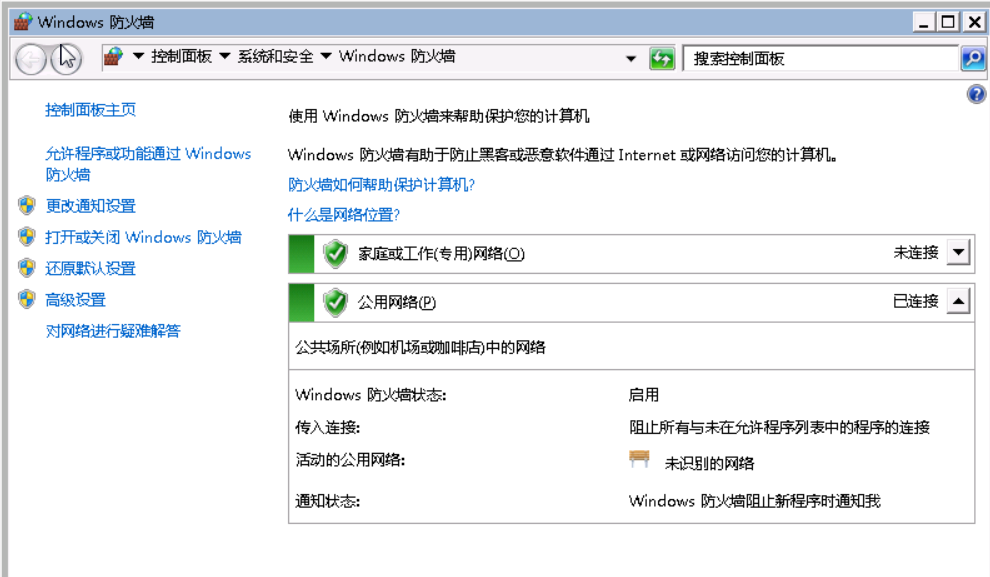Open 高级设置 link
The image size is (990, 577).
tap(75, 300)
